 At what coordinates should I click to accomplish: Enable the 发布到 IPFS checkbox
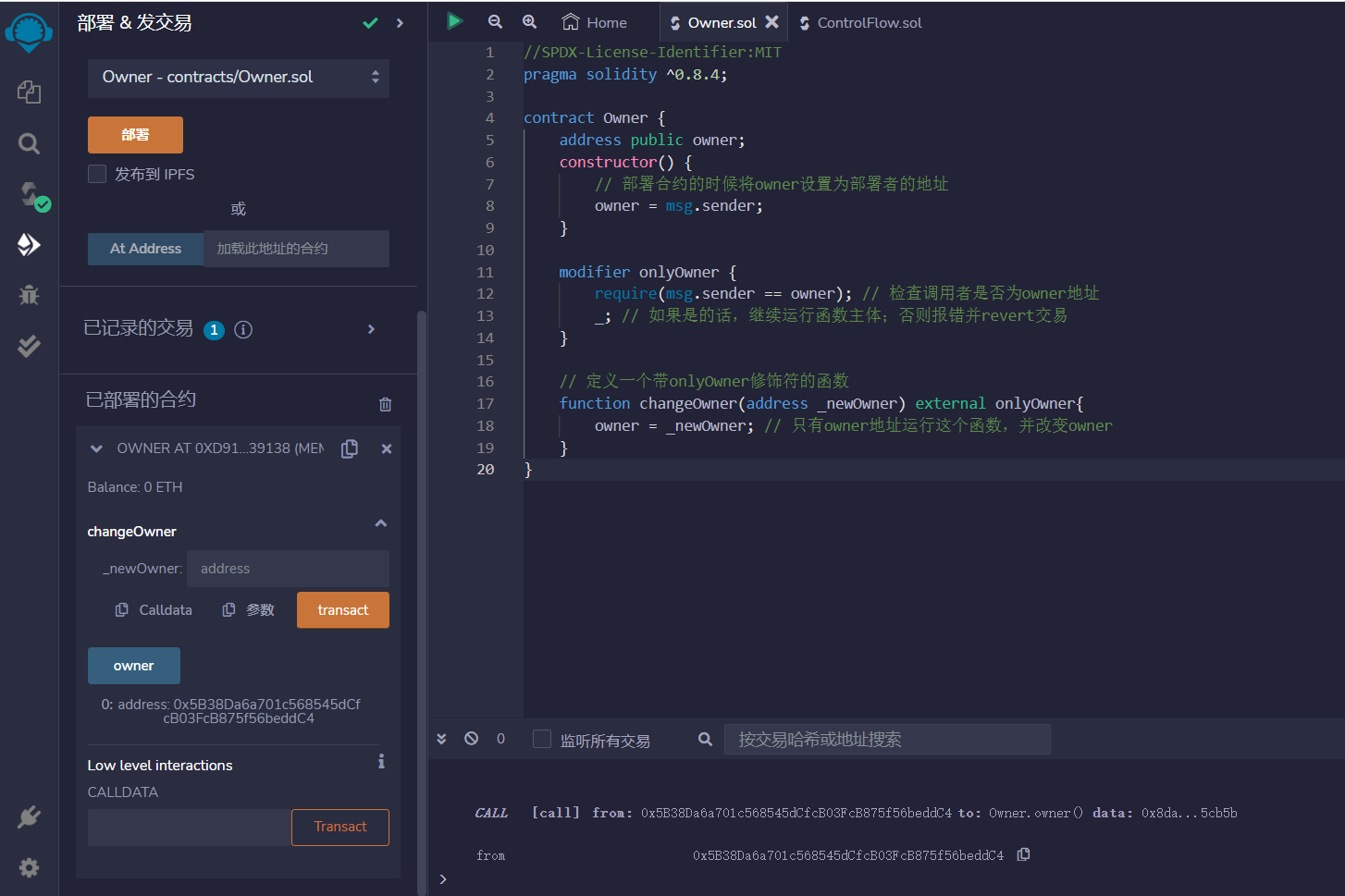click(96, 174)
